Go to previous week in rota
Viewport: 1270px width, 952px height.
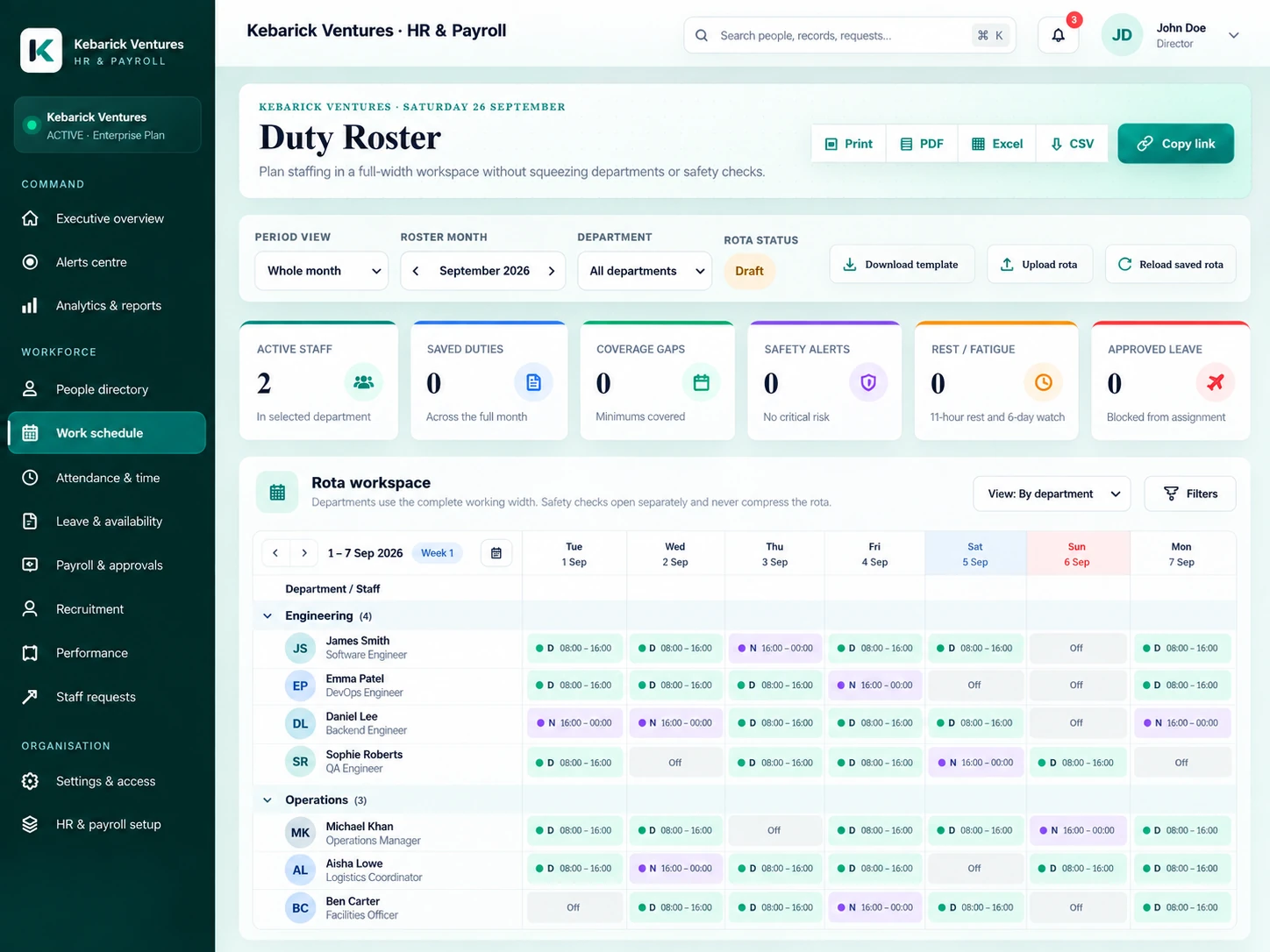coord(275,553)
